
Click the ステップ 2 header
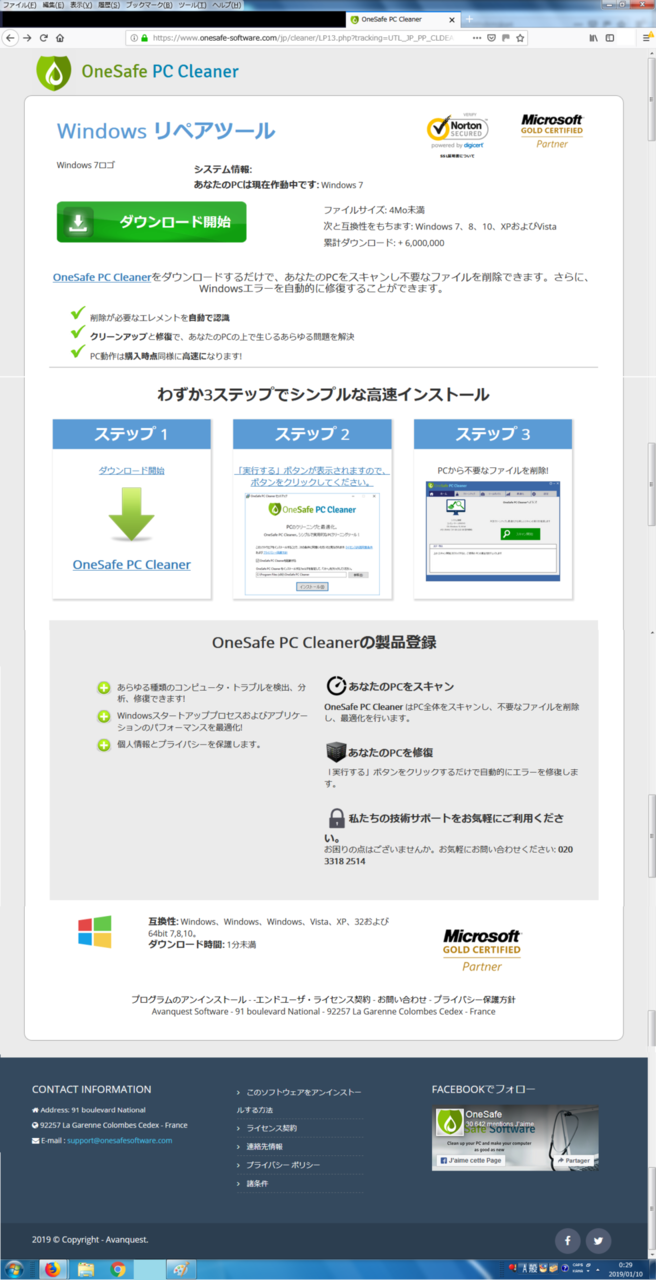(312, 434)
